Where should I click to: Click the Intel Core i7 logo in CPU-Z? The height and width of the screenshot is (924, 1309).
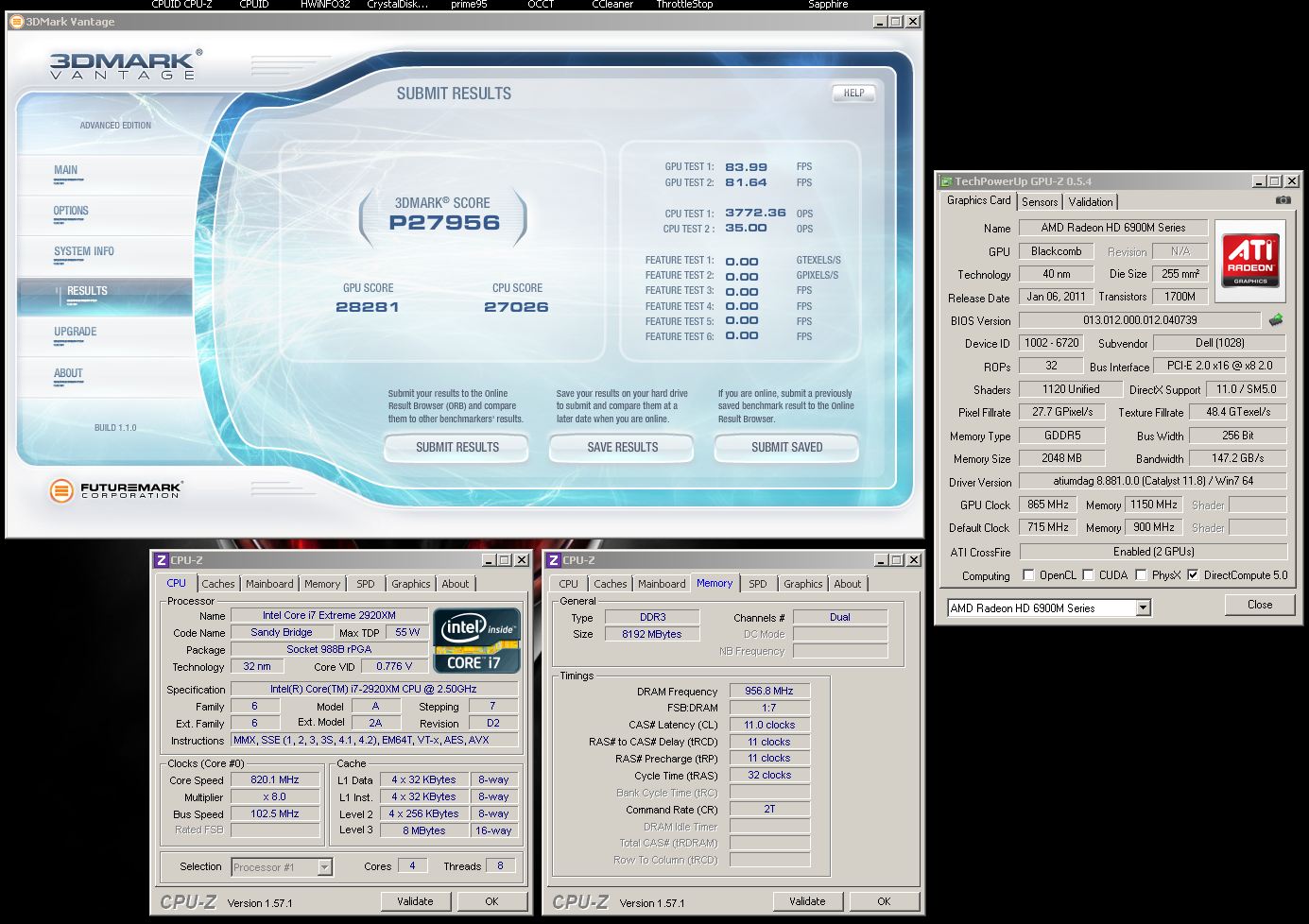click(477, 640)
